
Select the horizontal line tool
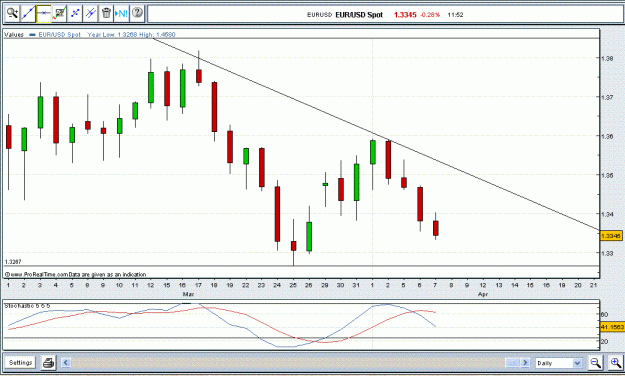pos(43,14)
